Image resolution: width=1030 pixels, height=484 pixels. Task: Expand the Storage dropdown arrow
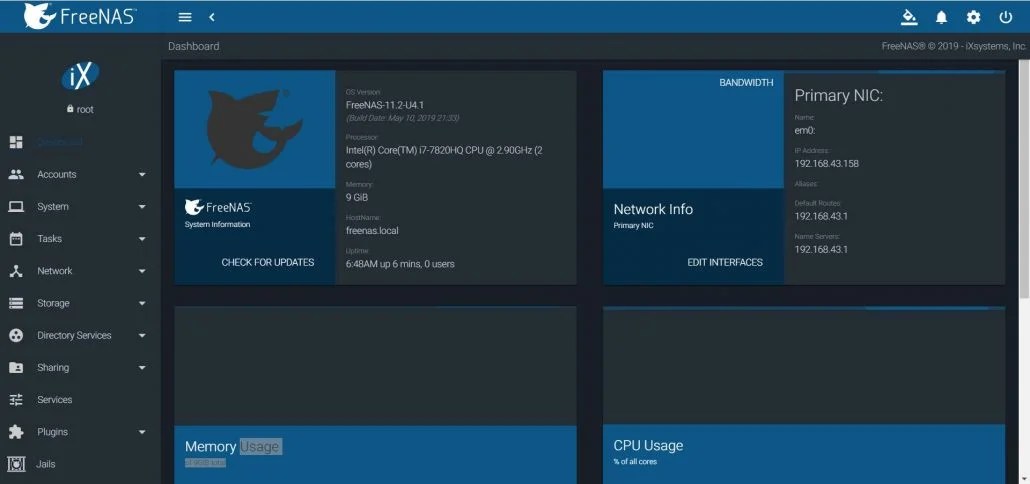pos(142,303)
